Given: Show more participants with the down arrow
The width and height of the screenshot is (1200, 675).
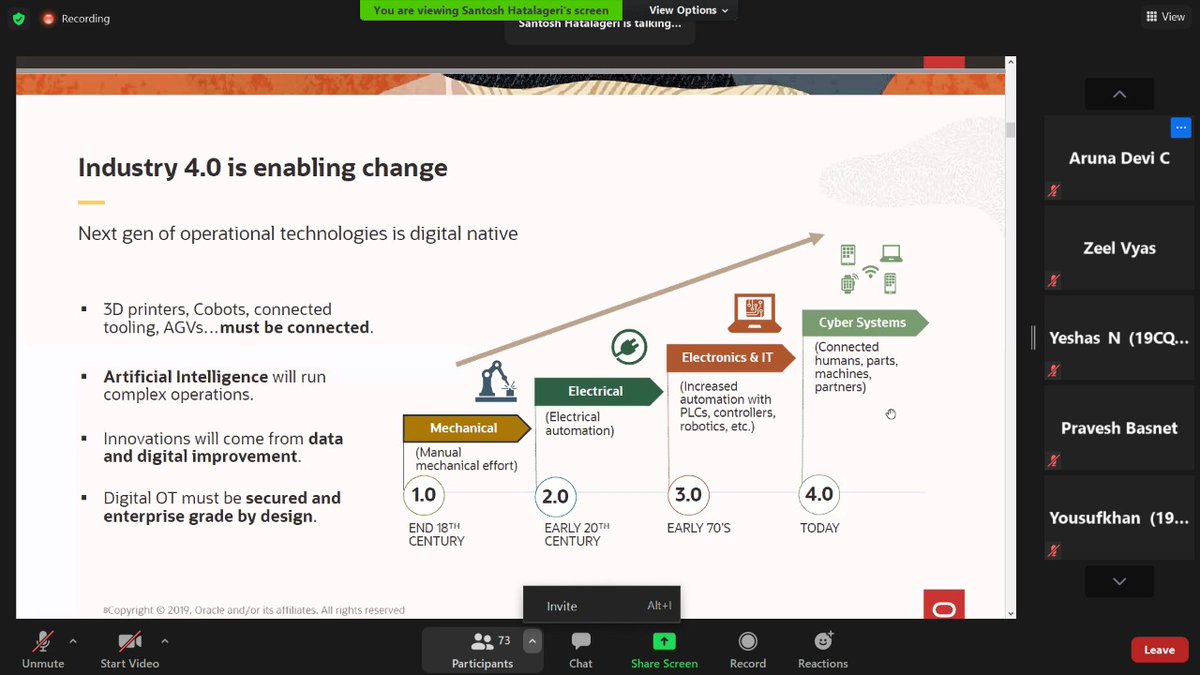Looking at the screenshot, I should click(x=1119, y=581).
